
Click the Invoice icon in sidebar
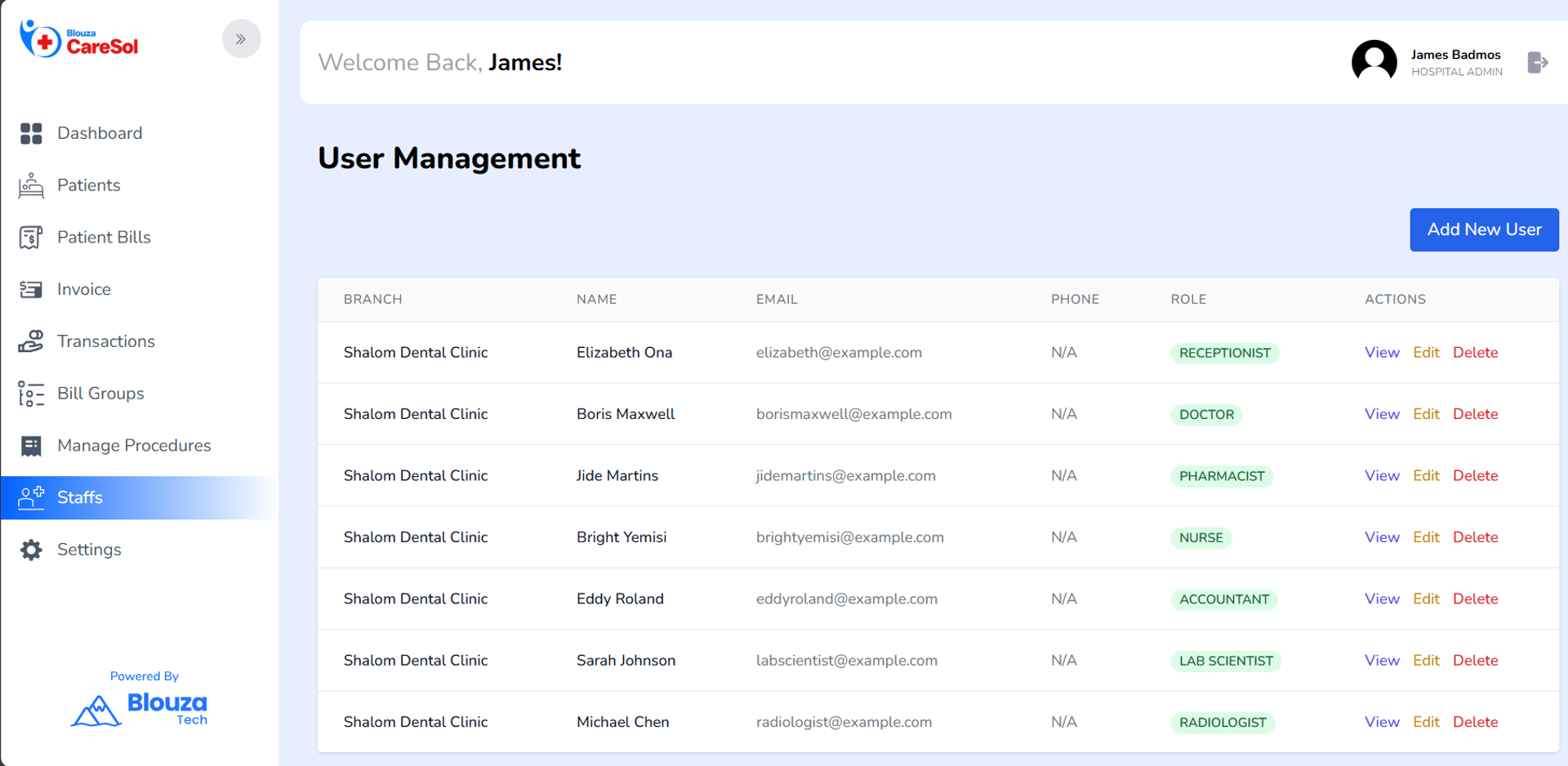(x=31, y=290)
